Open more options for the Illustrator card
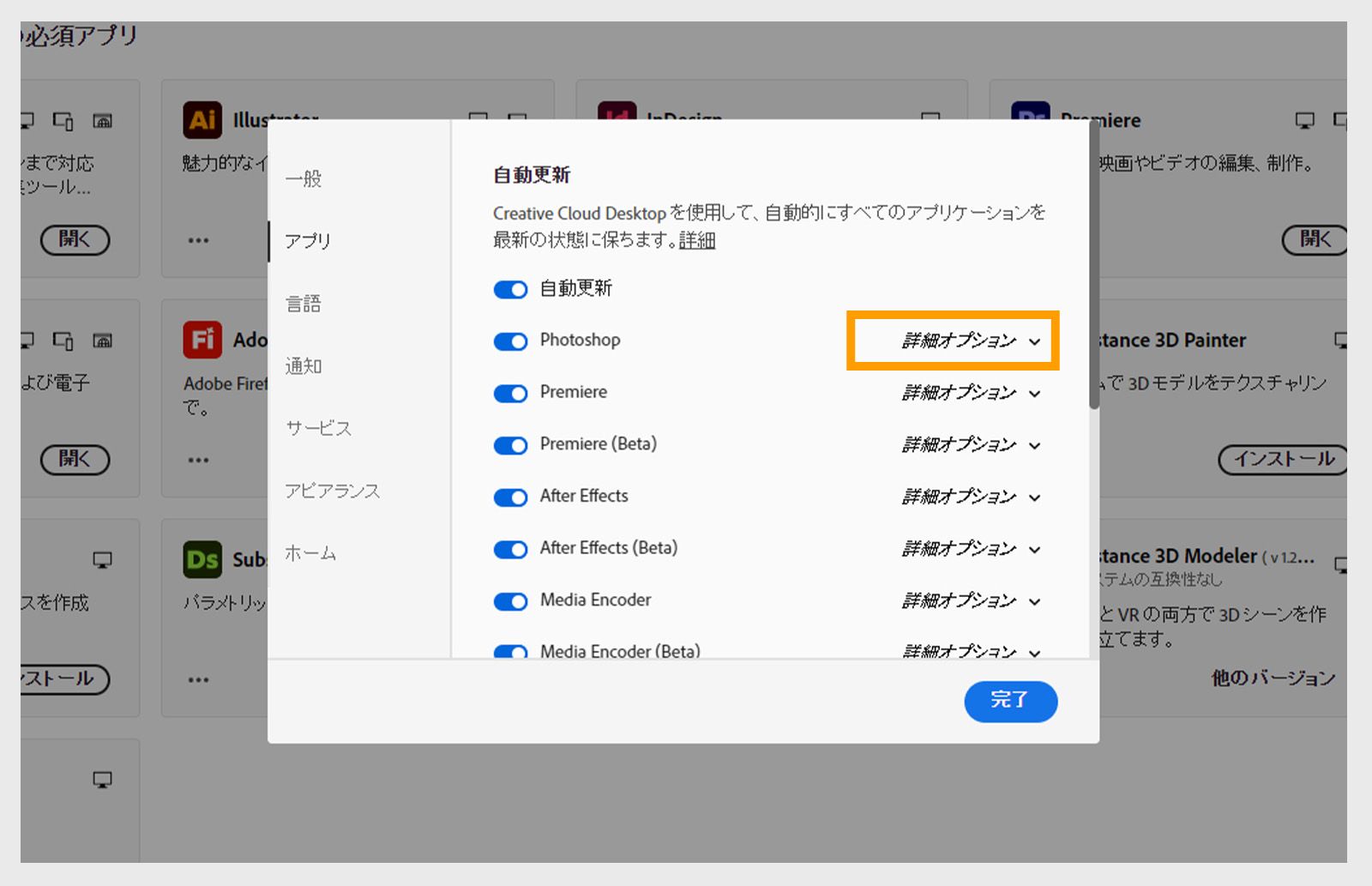1372x886 pixels. click(x=199, y=240)
